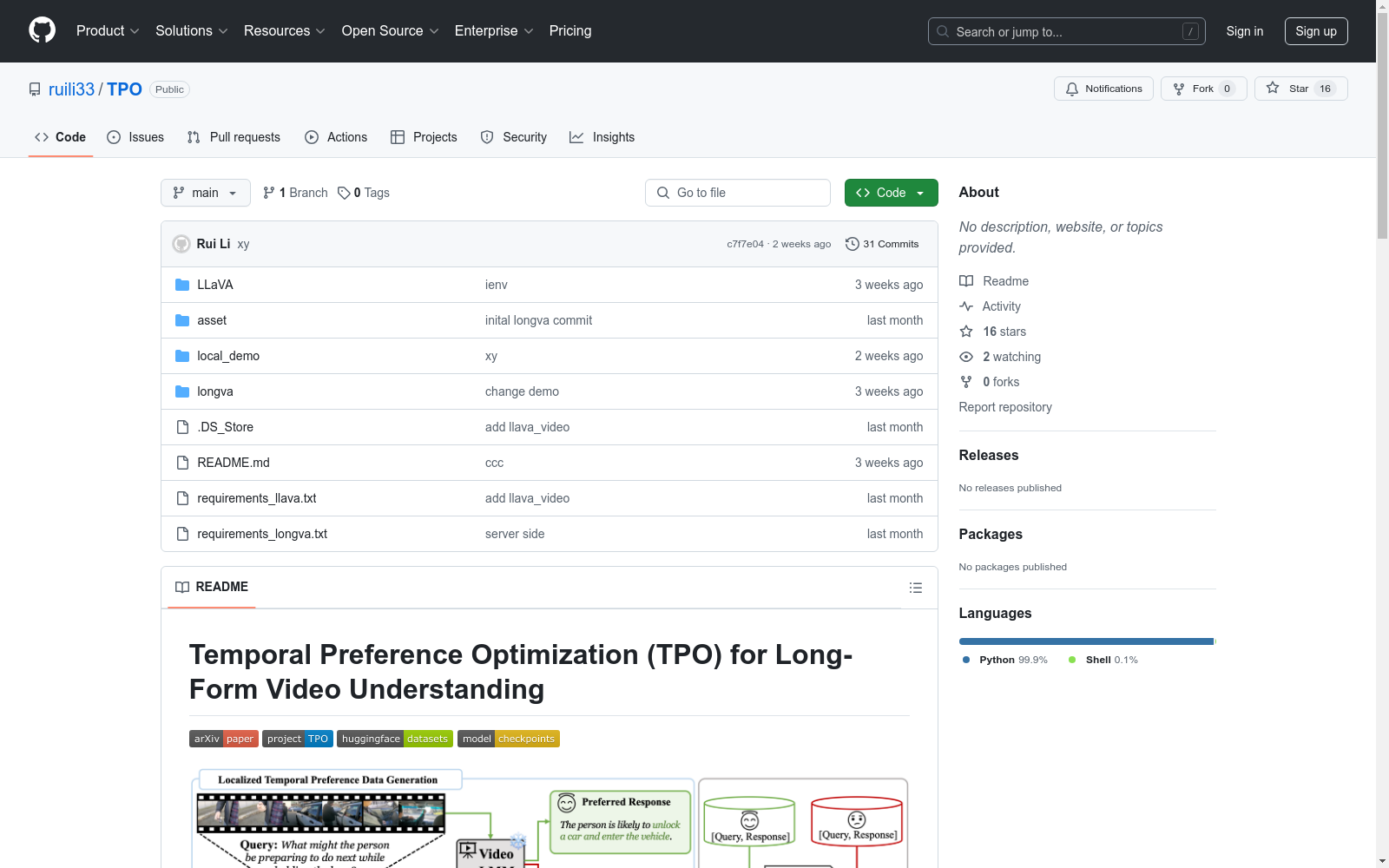The width and height of the screenshot is (1389, 868).
Task: Click the page vertical scrollbar
Action: 1383,126
